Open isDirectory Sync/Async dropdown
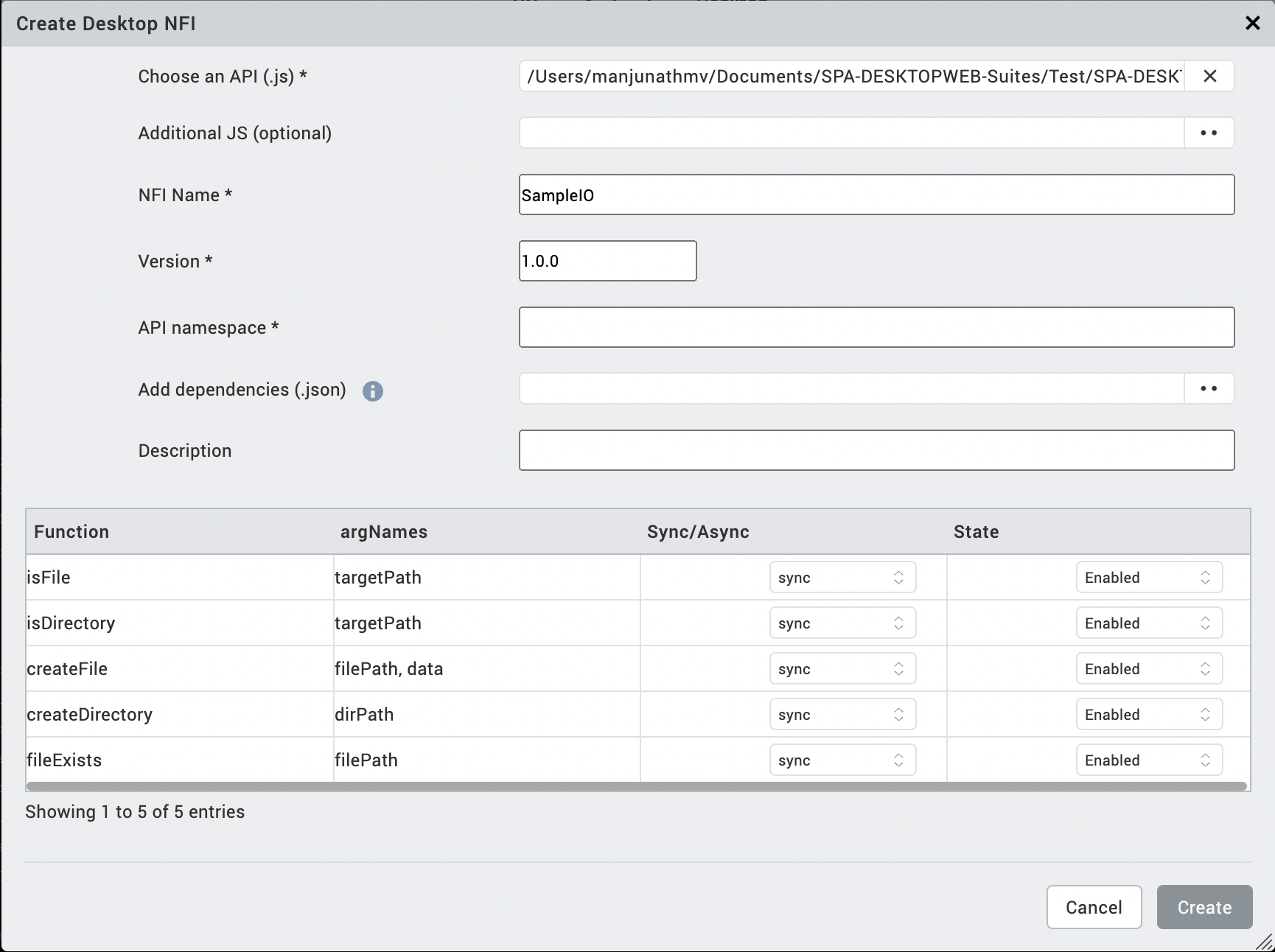The image size is (1275, 952). [x=842, y=623]
